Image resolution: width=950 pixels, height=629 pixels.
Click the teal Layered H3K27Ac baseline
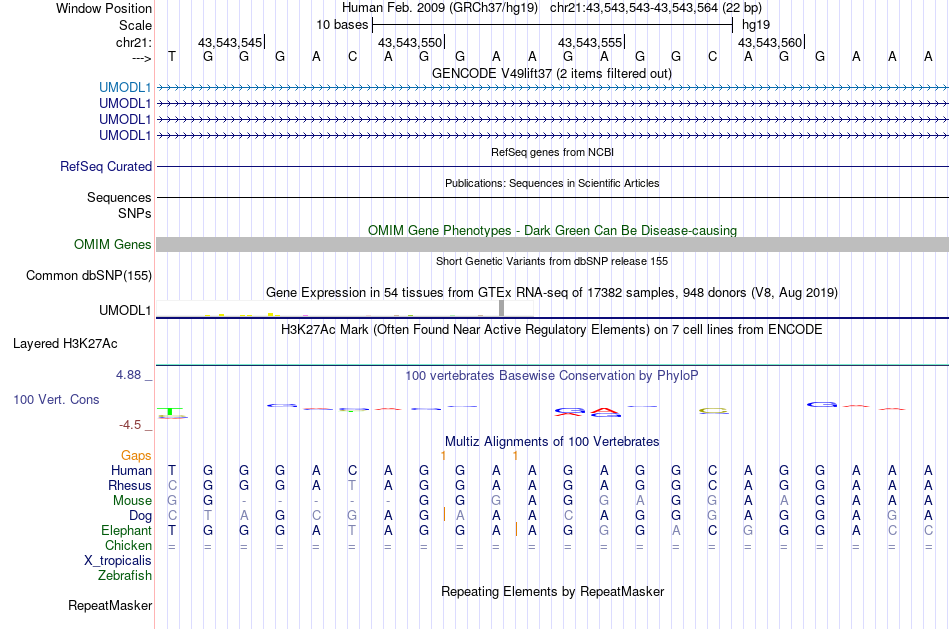pyautogui.click(x=553, y=365)
